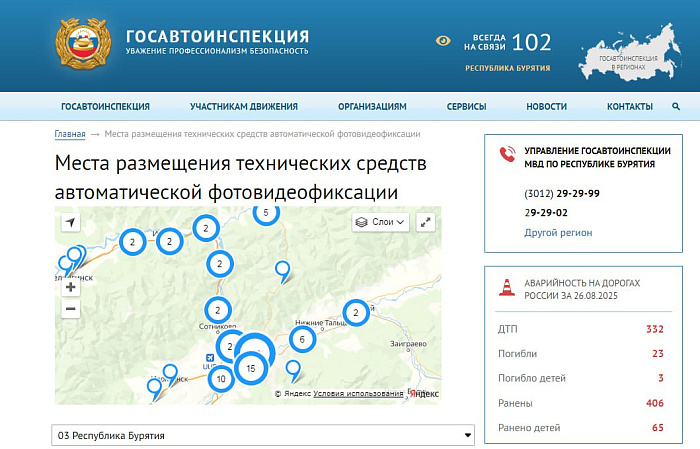700x449 pixels.
Task: Click the map geolocation arrow button
Action: coord(71,222)
